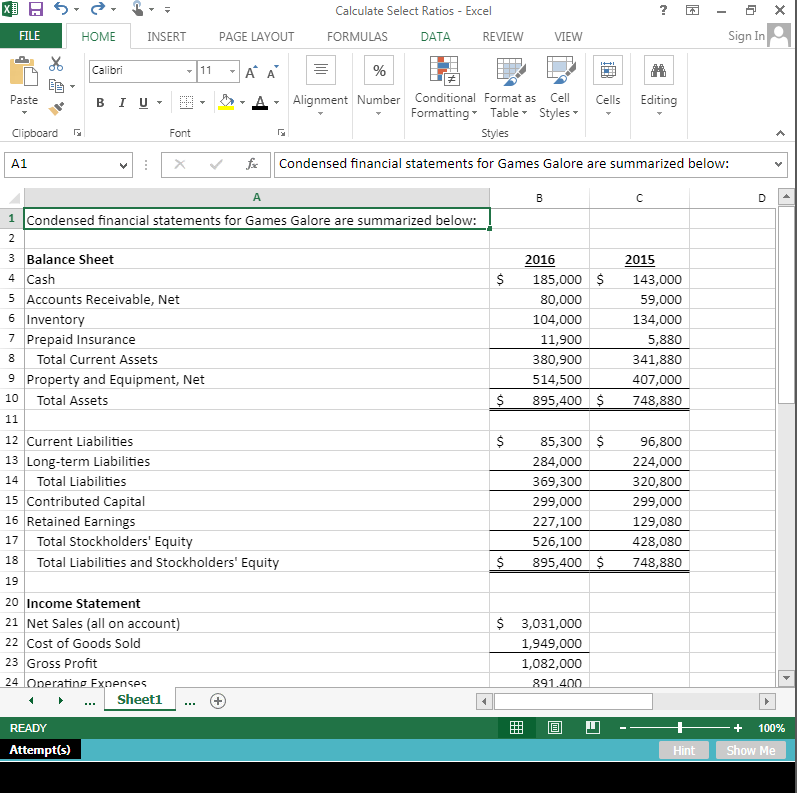Expand the Fill Color dropdown arrow
This screenshot has height=793, width=800.
(x=240, y=102)
